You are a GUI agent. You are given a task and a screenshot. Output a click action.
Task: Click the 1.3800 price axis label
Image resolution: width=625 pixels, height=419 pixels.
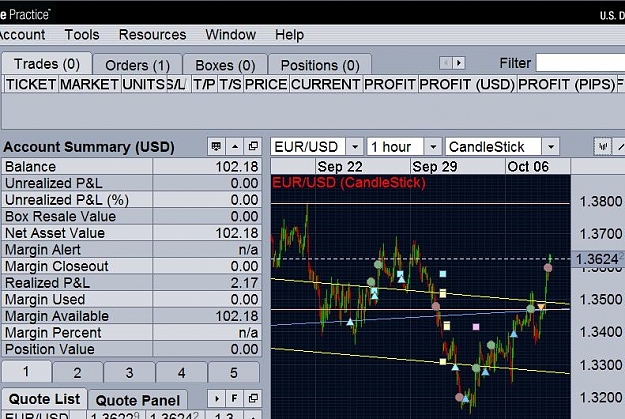pos(601,201)
